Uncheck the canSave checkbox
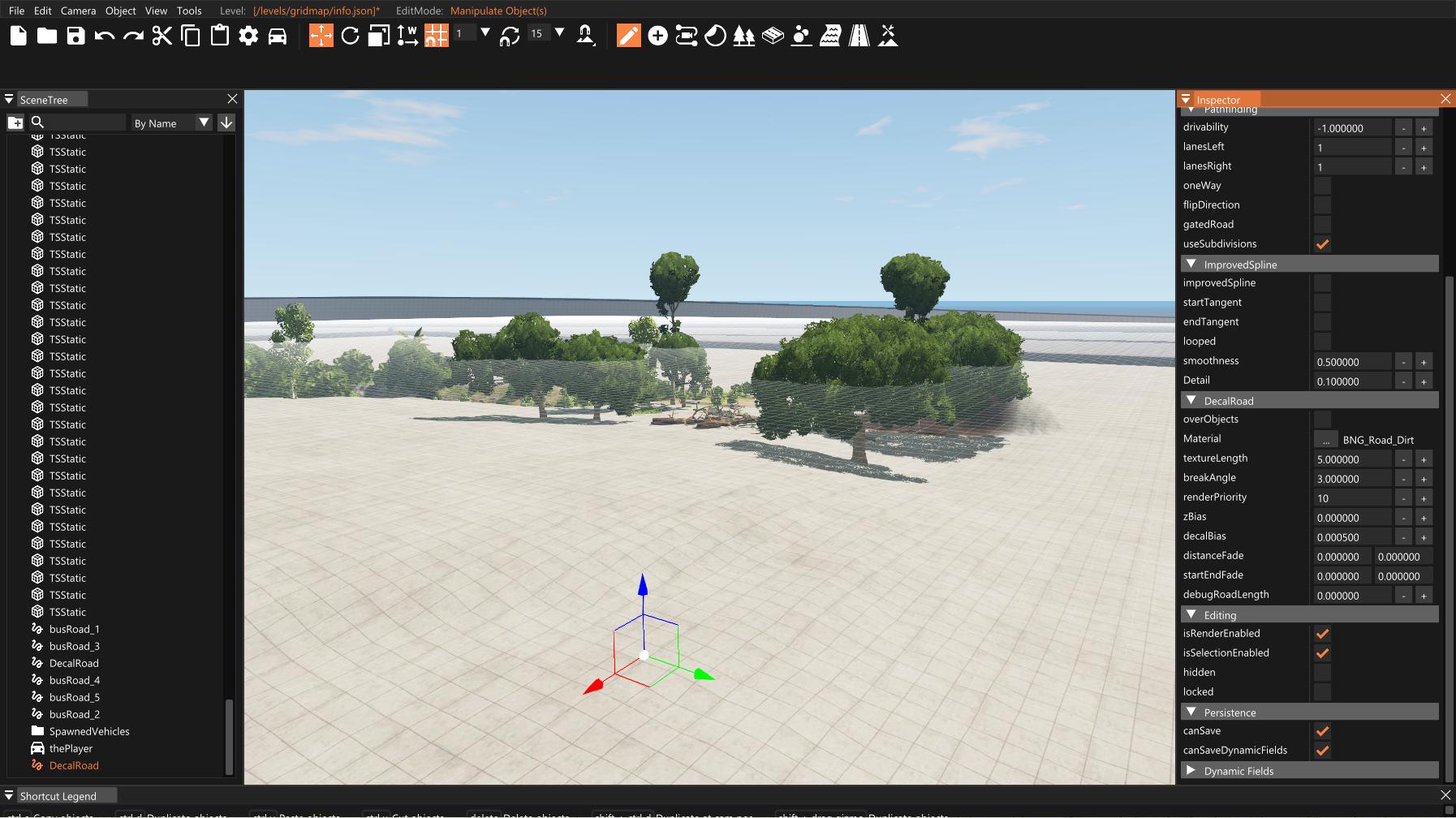The image size is (1456, 818). tap(1323, 731)
